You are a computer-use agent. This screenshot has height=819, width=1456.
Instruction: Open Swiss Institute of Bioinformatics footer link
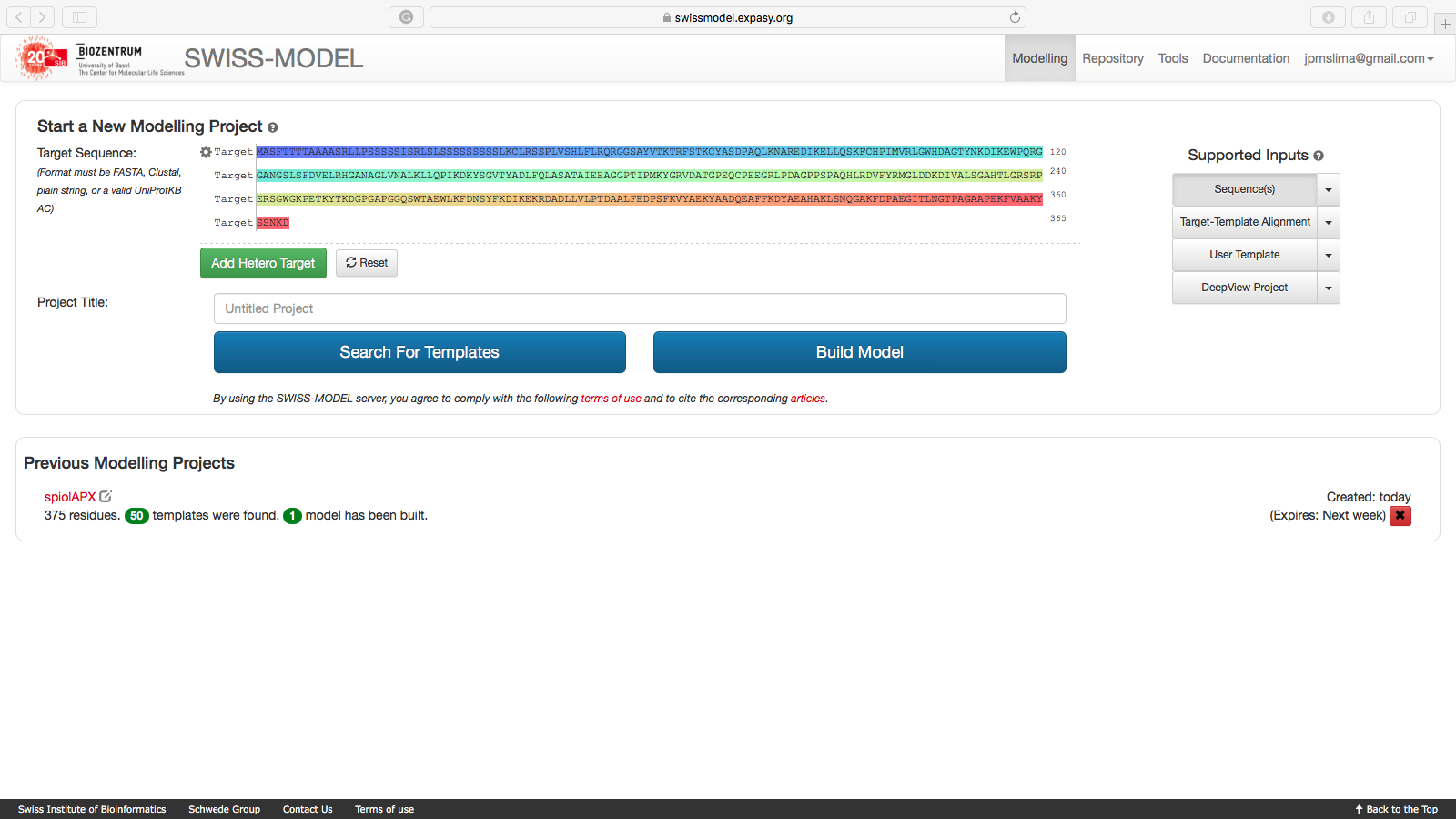92,809
